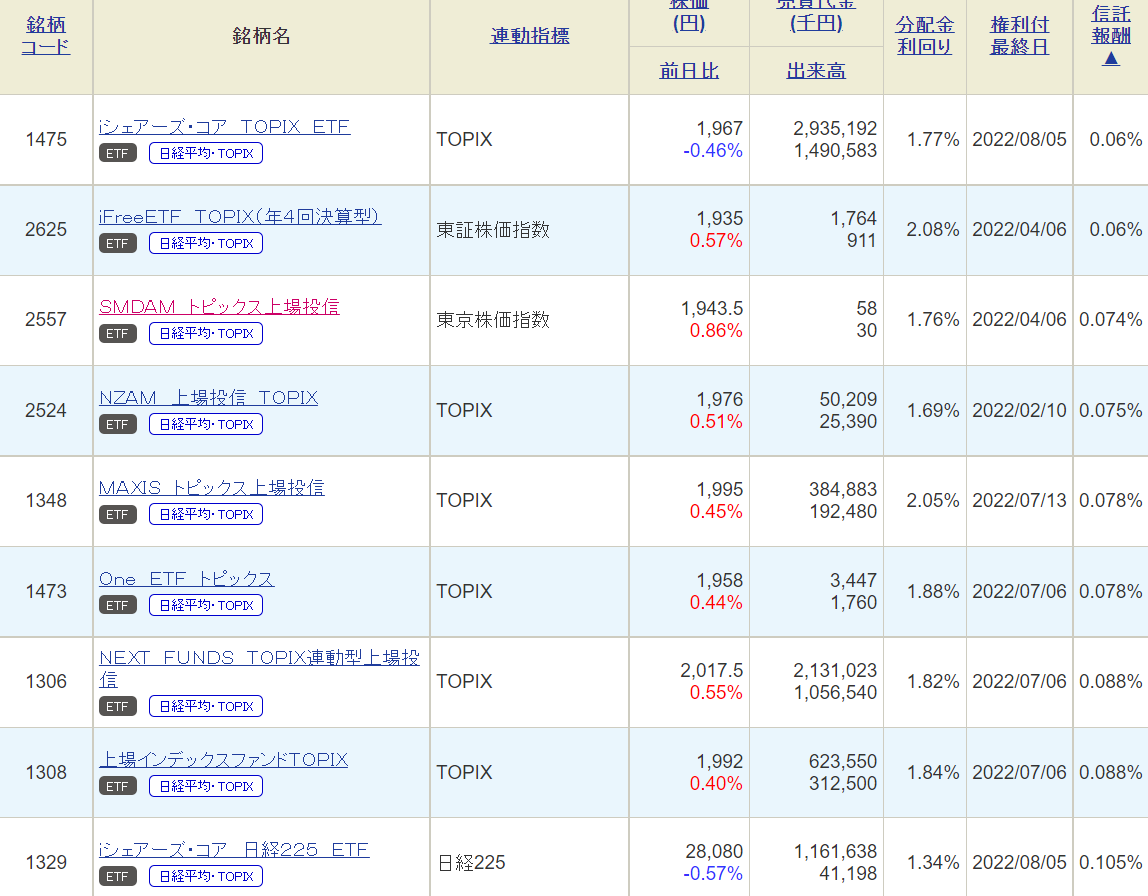The height and width of the screenshot is (896, 1148).
Task: Click ETF badge in row 1473
Action: 117,605
